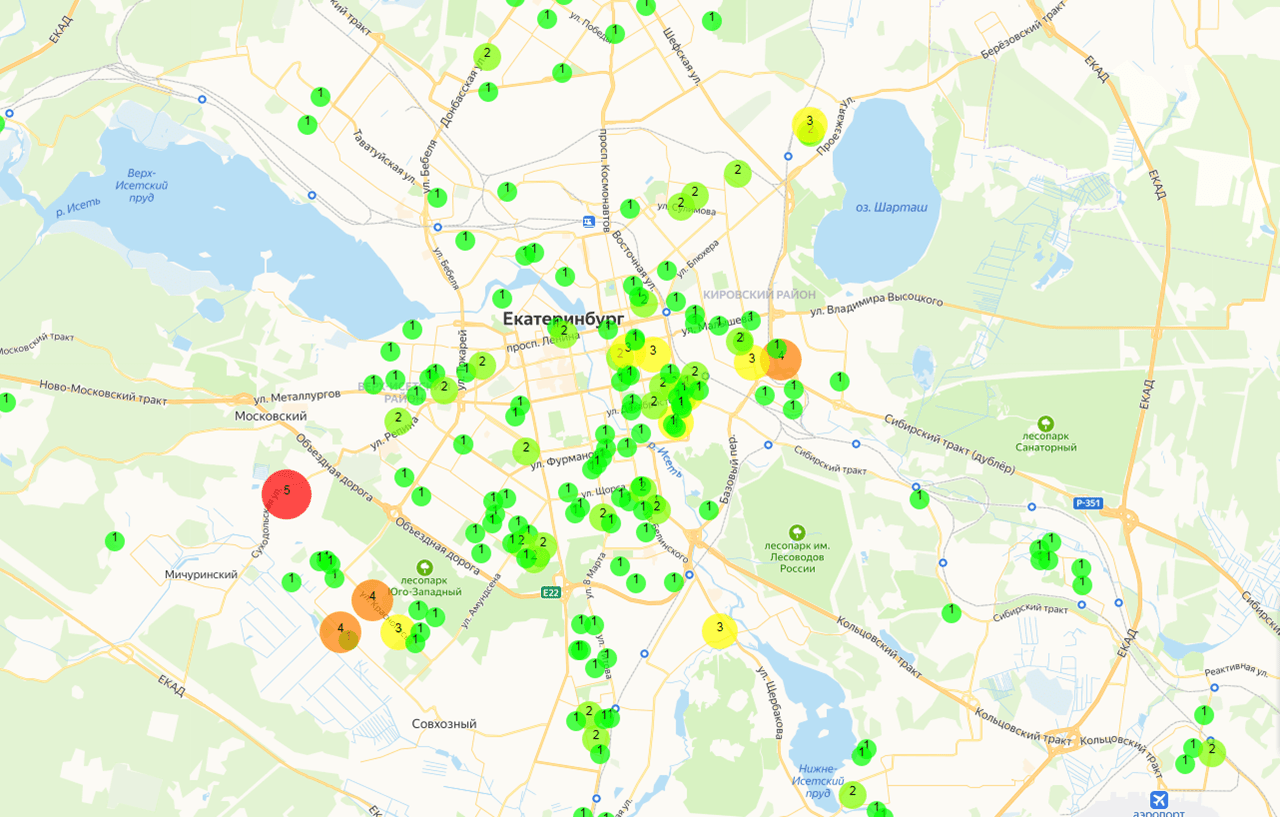Select the Московский label
1280x817 pixels.
click(270, 416)
